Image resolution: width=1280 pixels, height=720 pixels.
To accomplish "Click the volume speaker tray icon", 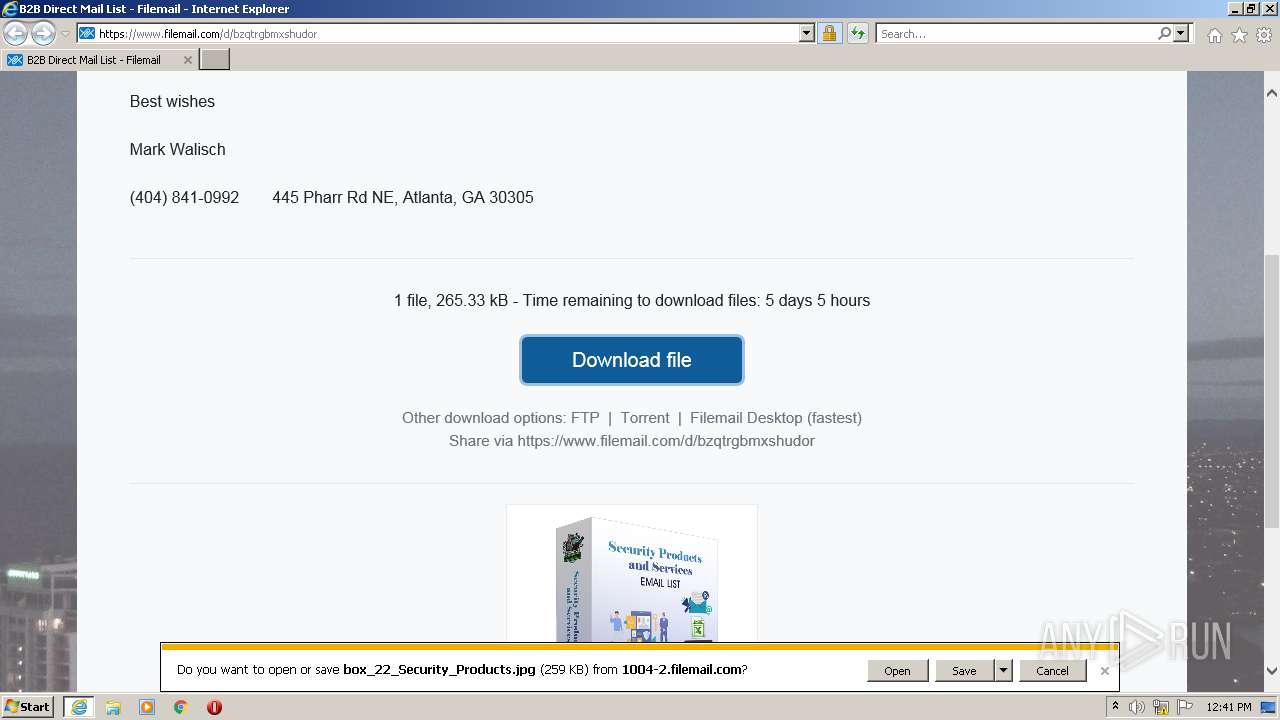I will [x=1137, y=707].
